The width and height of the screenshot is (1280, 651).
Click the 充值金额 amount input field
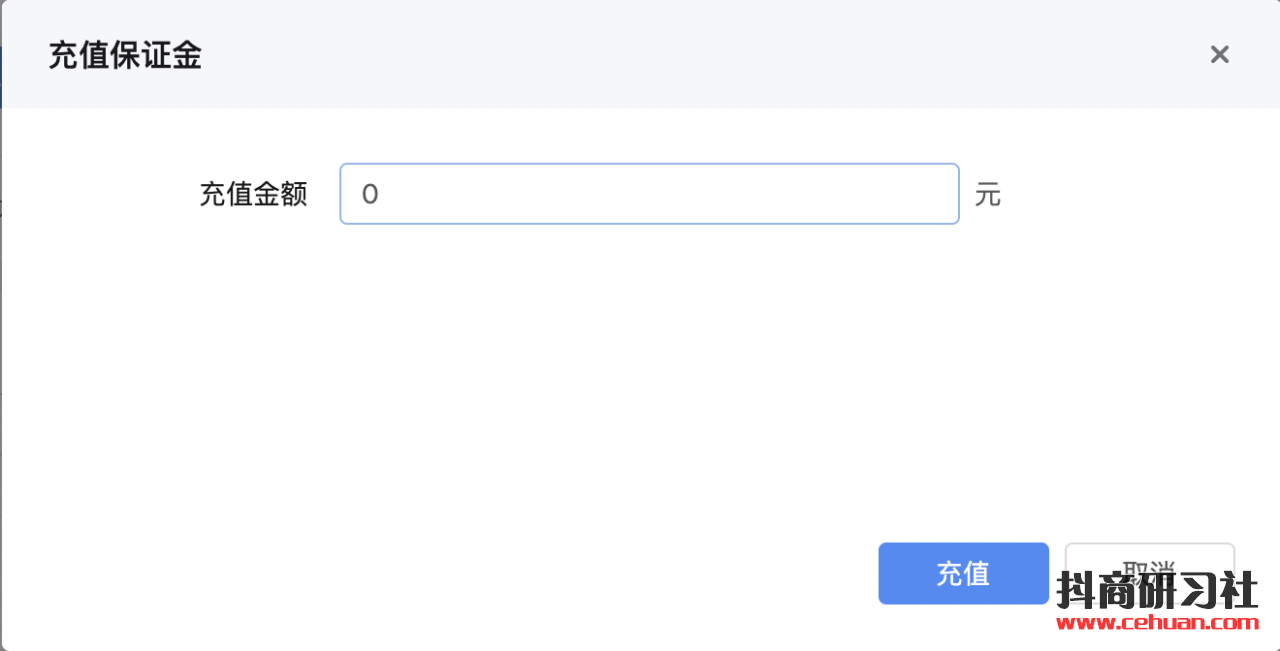tap(649, 194)
